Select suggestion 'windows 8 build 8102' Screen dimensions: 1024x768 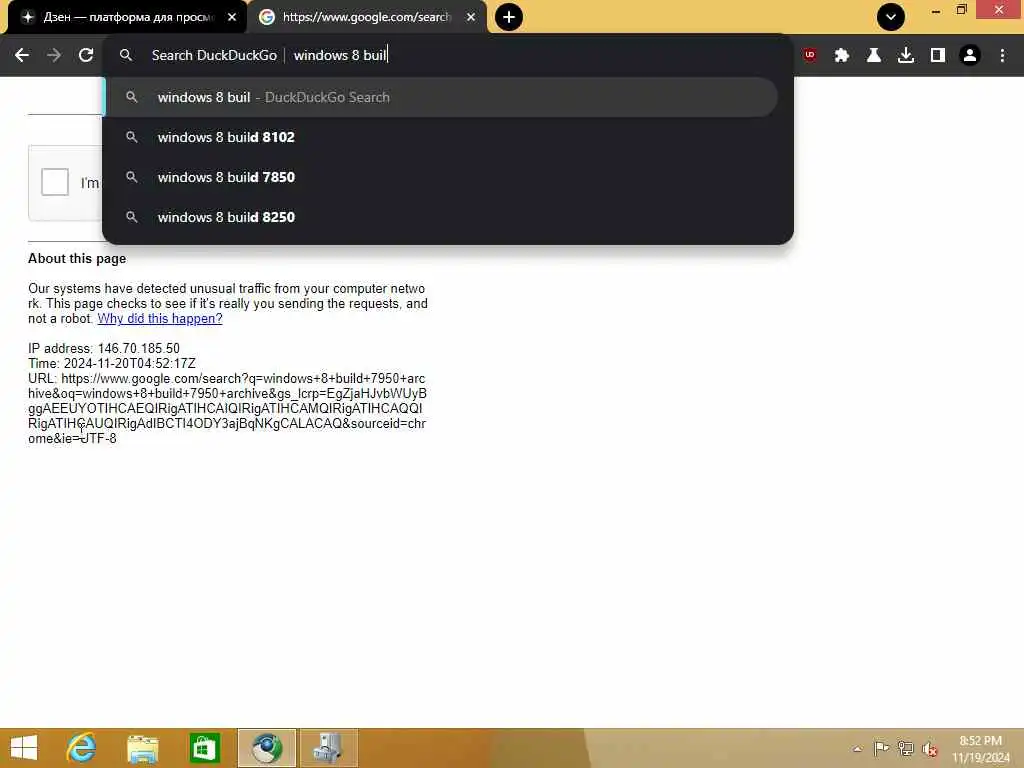441,137
